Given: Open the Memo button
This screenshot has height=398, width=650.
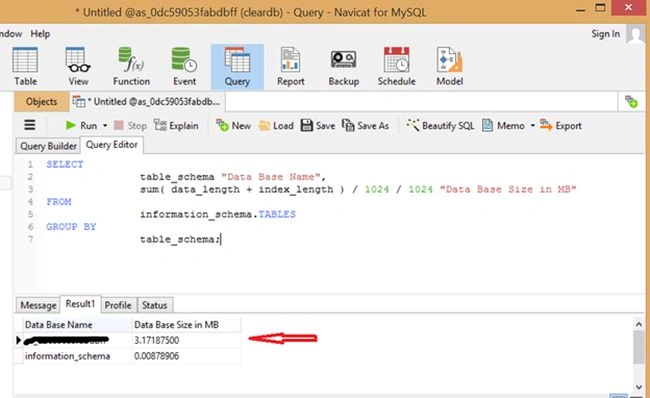Looking at the screenshot, I should click(x=503, y=126).
